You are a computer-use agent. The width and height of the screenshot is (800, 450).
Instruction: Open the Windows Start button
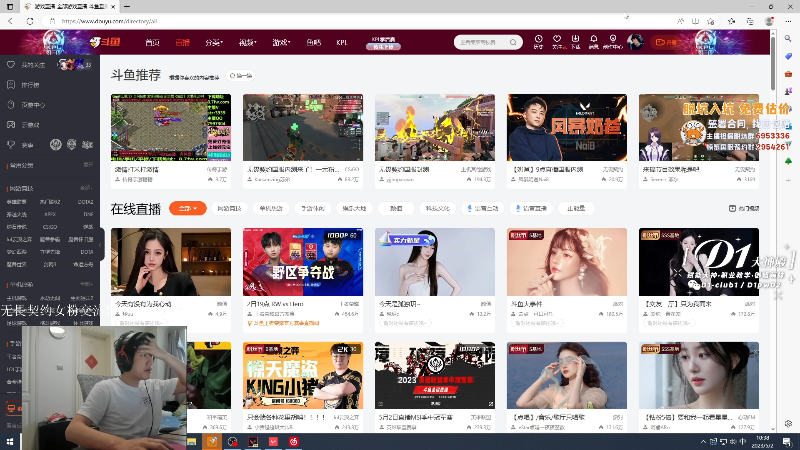click(x=10, y=441)
